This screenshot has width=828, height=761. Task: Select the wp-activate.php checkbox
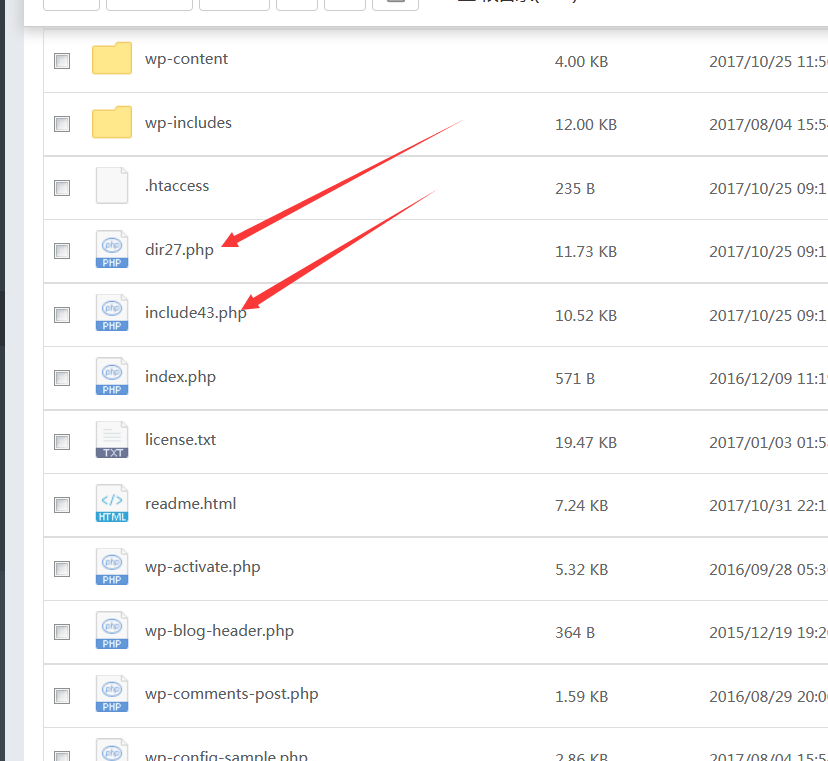[62, 569]
